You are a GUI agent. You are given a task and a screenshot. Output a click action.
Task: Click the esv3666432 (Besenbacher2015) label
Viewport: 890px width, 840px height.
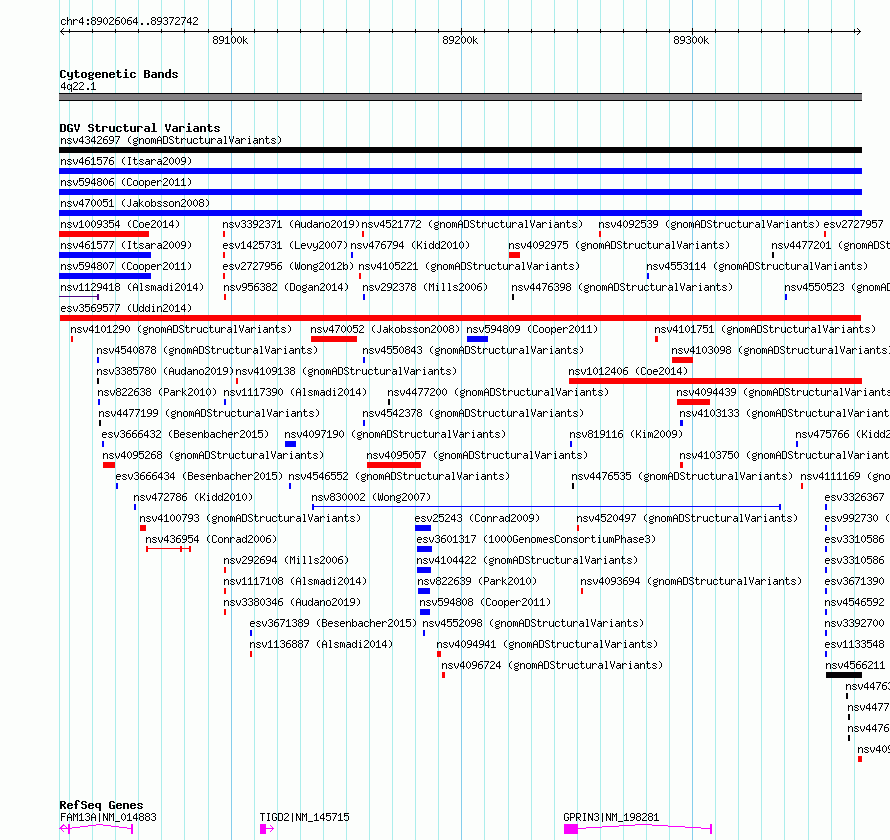tap(186, 434)
